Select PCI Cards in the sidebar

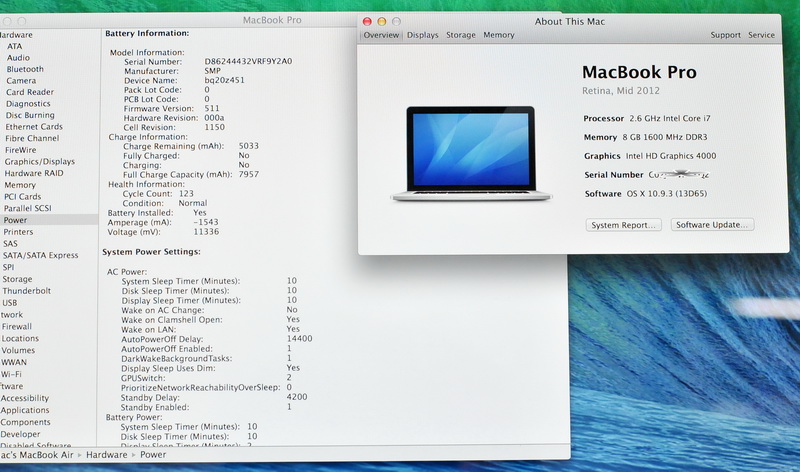pos(22,197)
